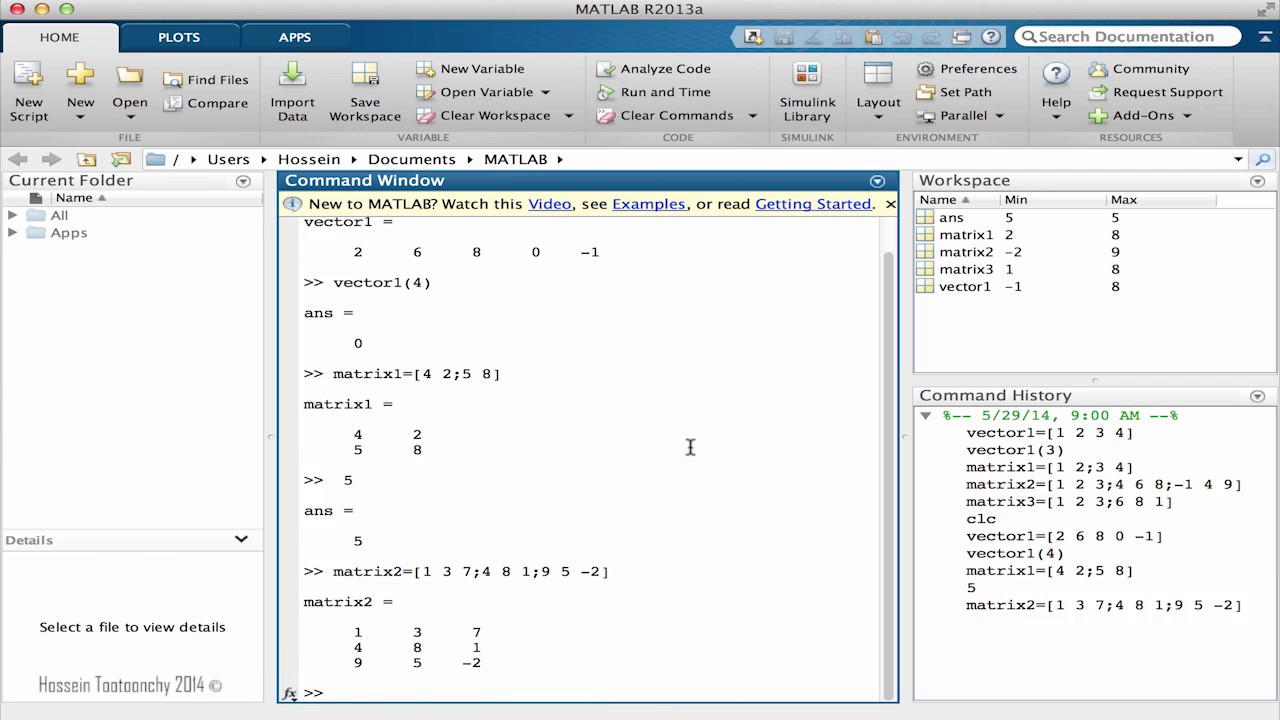Click Request Support
This screenshot has height=720, width=1280.
click(x=1156, y=92)
